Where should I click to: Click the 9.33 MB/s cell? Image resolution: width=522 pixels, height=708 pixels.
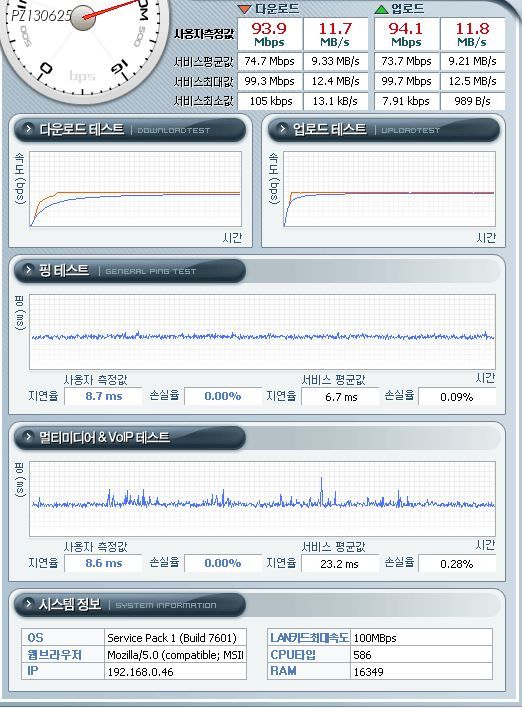coord(336,61)
